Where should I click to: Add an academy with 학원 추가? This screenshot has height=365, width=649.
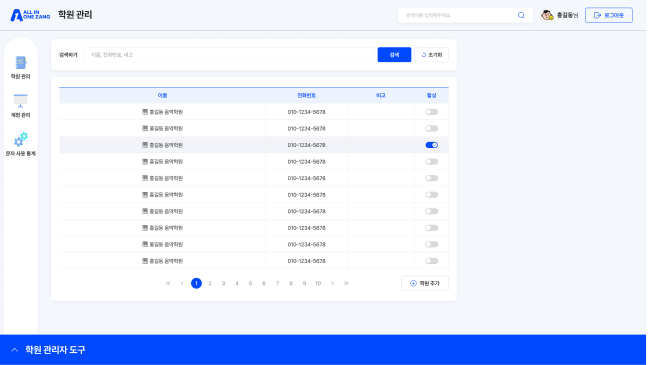[425, 283]
